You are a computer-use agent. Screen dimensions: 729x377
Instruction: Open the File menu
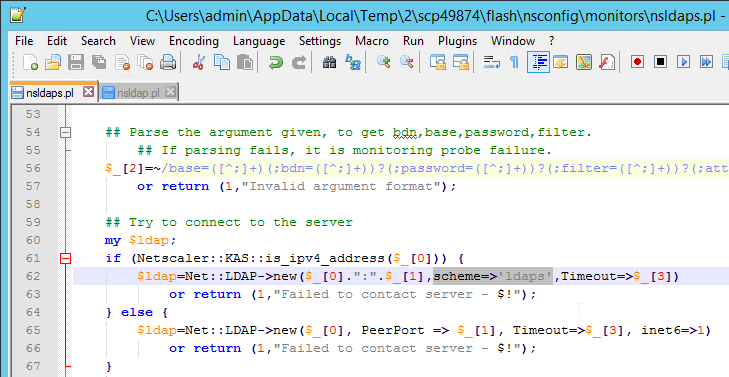pyautogui.click(x=24, y=41)
